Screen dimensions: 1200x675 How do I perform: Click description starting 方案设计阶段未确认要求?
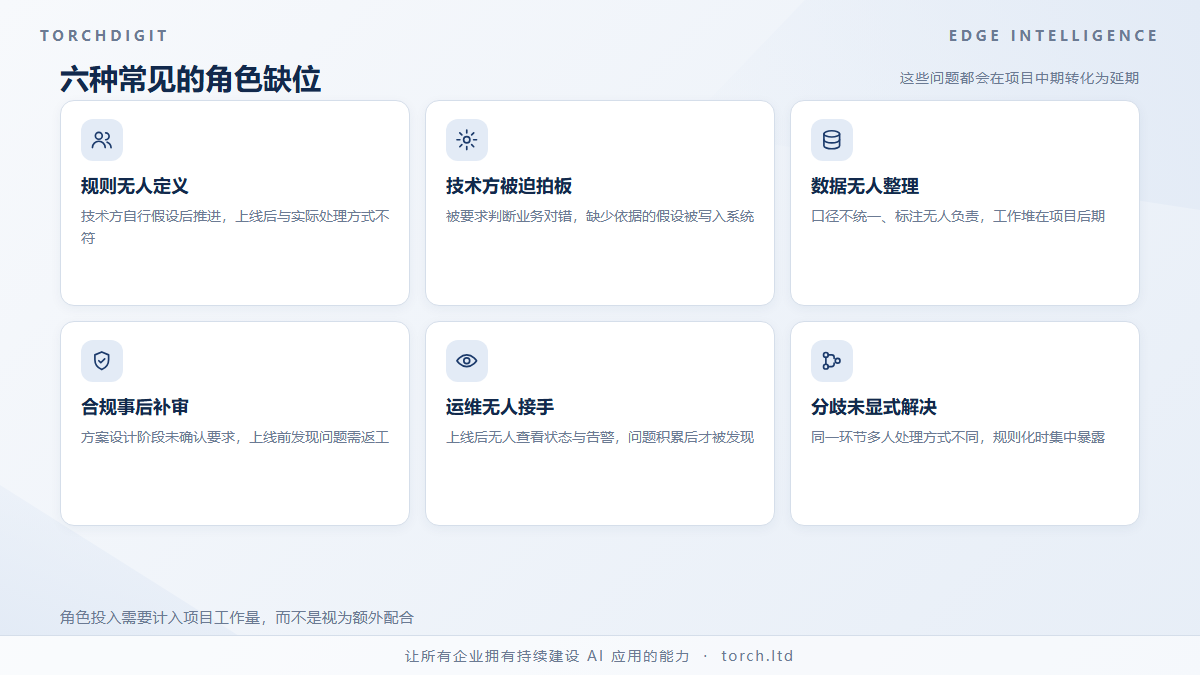(235, 437)
